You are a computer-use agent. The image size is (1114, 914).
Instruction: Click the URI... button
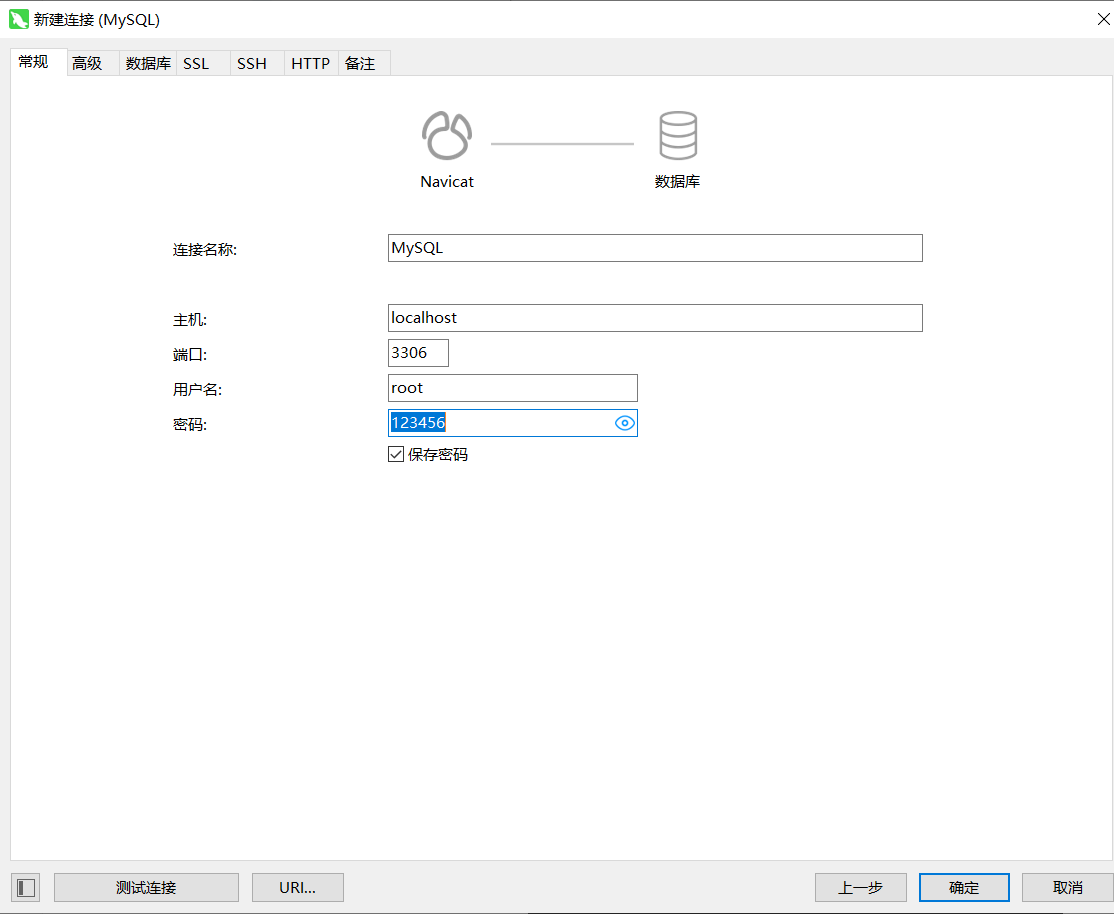point(297,887)
